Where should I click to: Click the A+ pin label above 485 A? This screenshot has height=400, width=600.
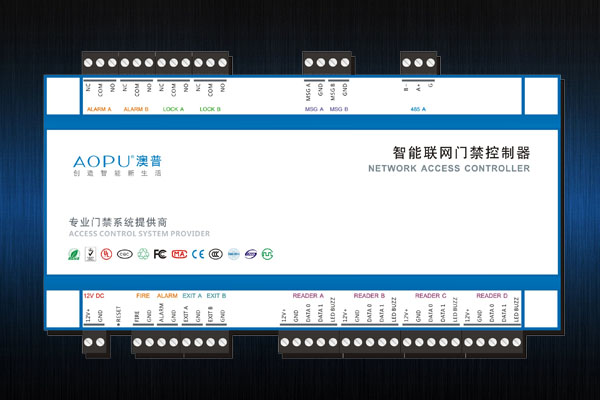tap(418, 88)
